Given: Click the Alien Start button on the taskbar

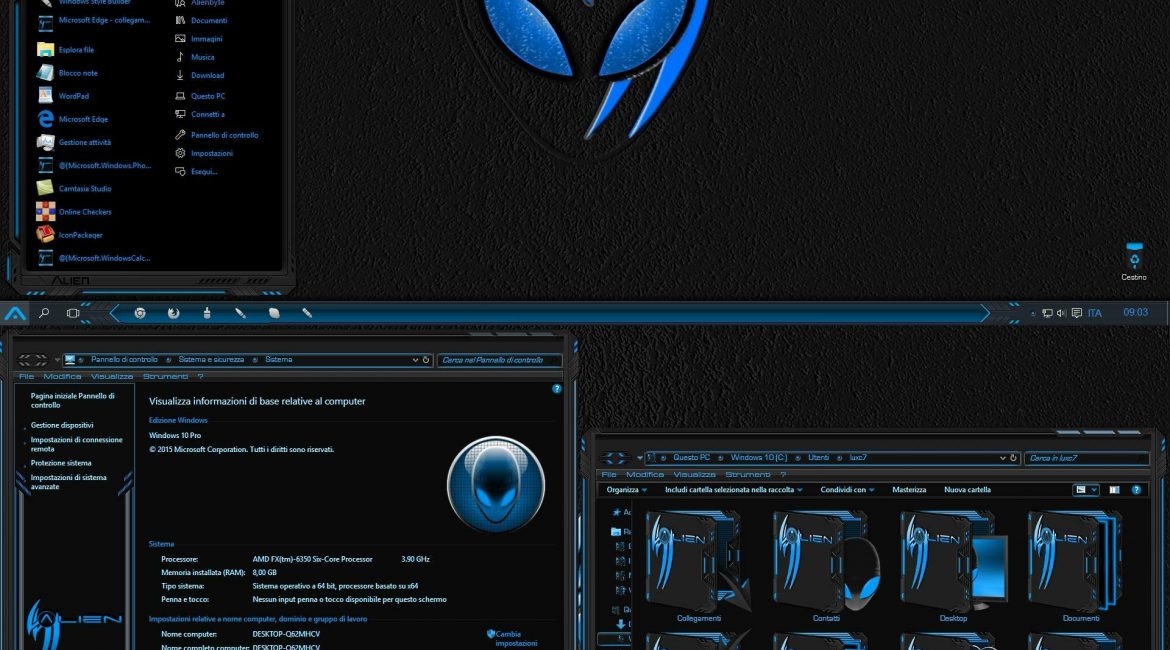Looking at the screenshot, I should tap(15, 313).
